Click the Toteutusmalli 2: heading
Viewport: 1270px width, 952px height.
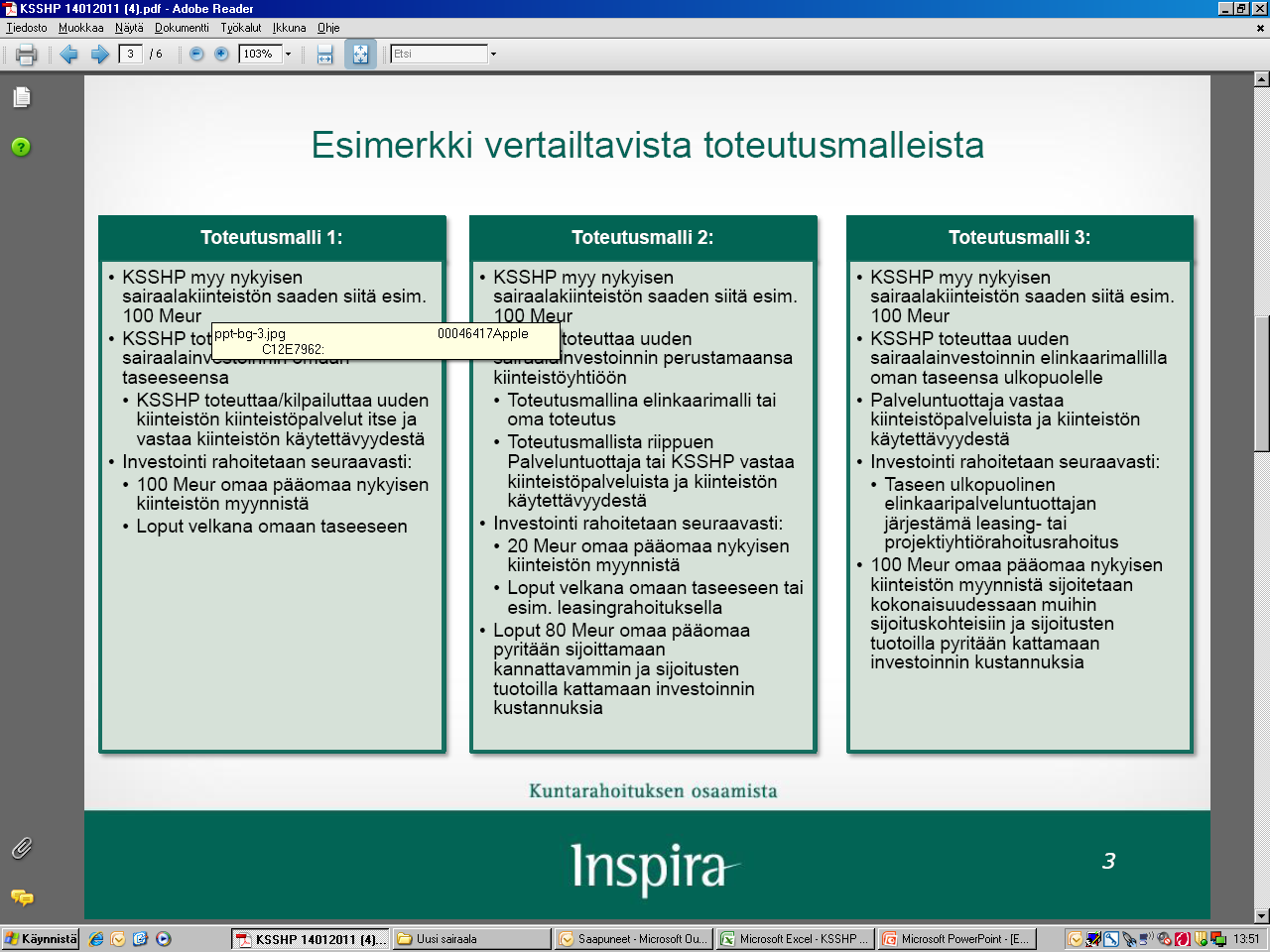[x=643, y=237]
